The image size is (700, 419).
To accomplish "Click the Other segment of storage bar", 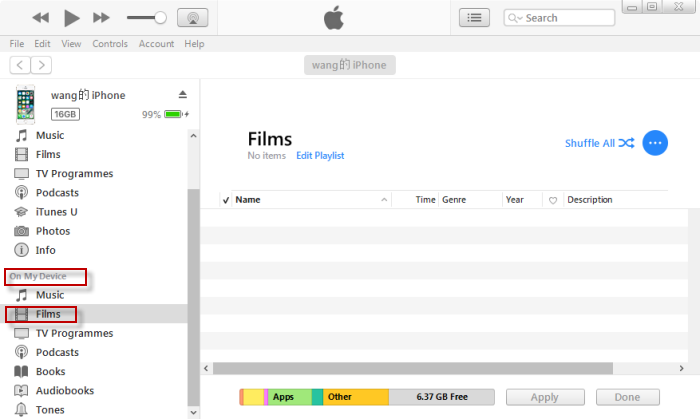I will pos(355,397).
